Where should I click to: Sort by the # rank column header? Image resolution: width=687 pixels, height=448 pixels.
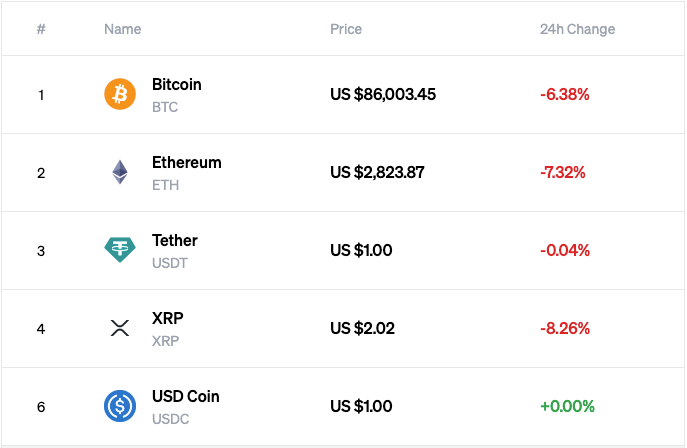41,29
